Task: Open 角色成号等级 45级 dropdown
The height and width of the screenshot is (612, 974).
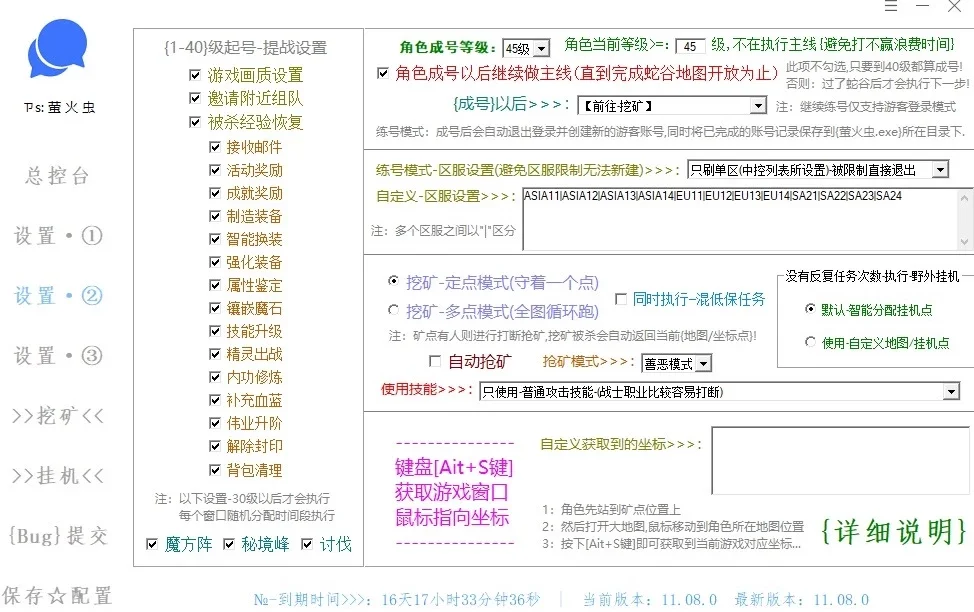Action: pos(526,48)
